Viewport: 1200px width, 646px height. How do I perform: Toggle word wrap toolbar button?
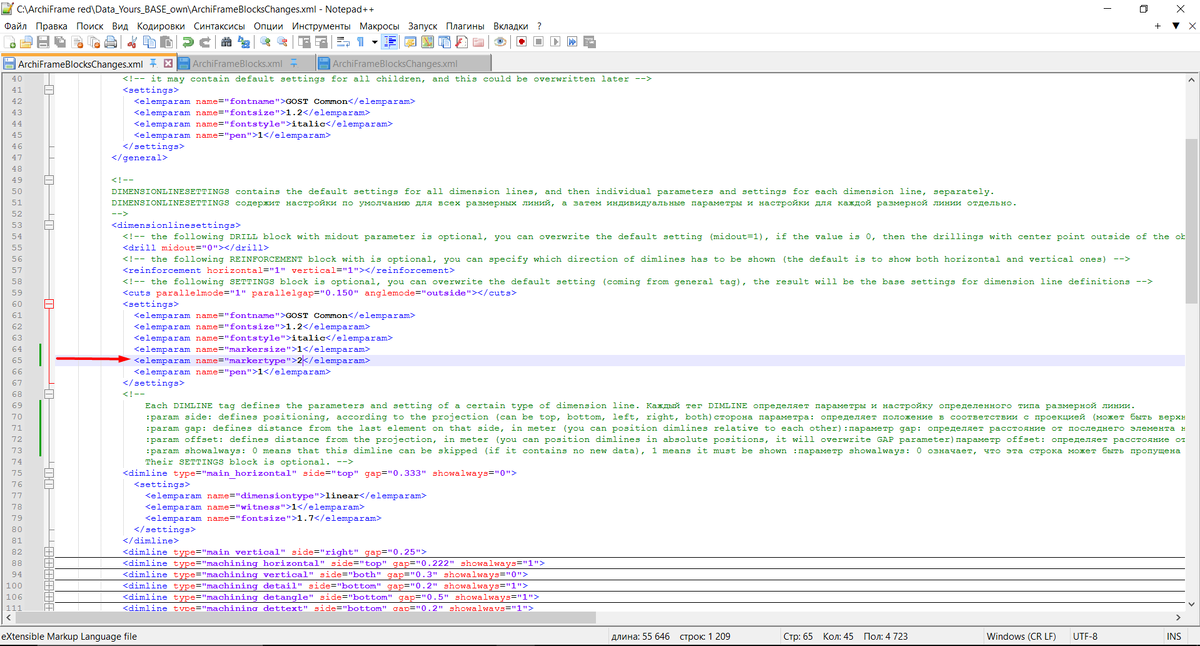343,42
